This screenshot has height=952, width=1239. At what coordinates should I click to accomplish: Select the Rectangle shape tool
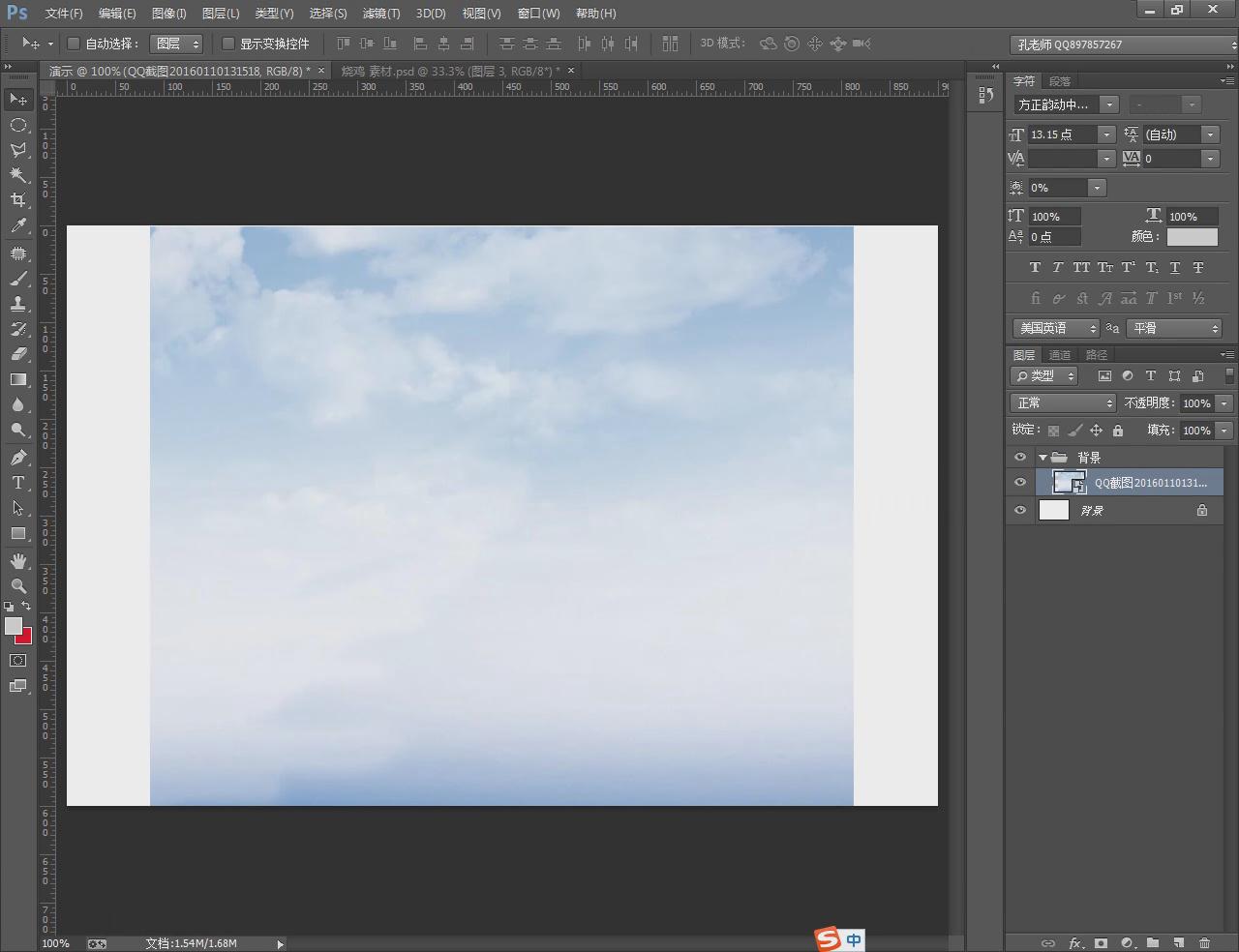click(x=18, y=533)
